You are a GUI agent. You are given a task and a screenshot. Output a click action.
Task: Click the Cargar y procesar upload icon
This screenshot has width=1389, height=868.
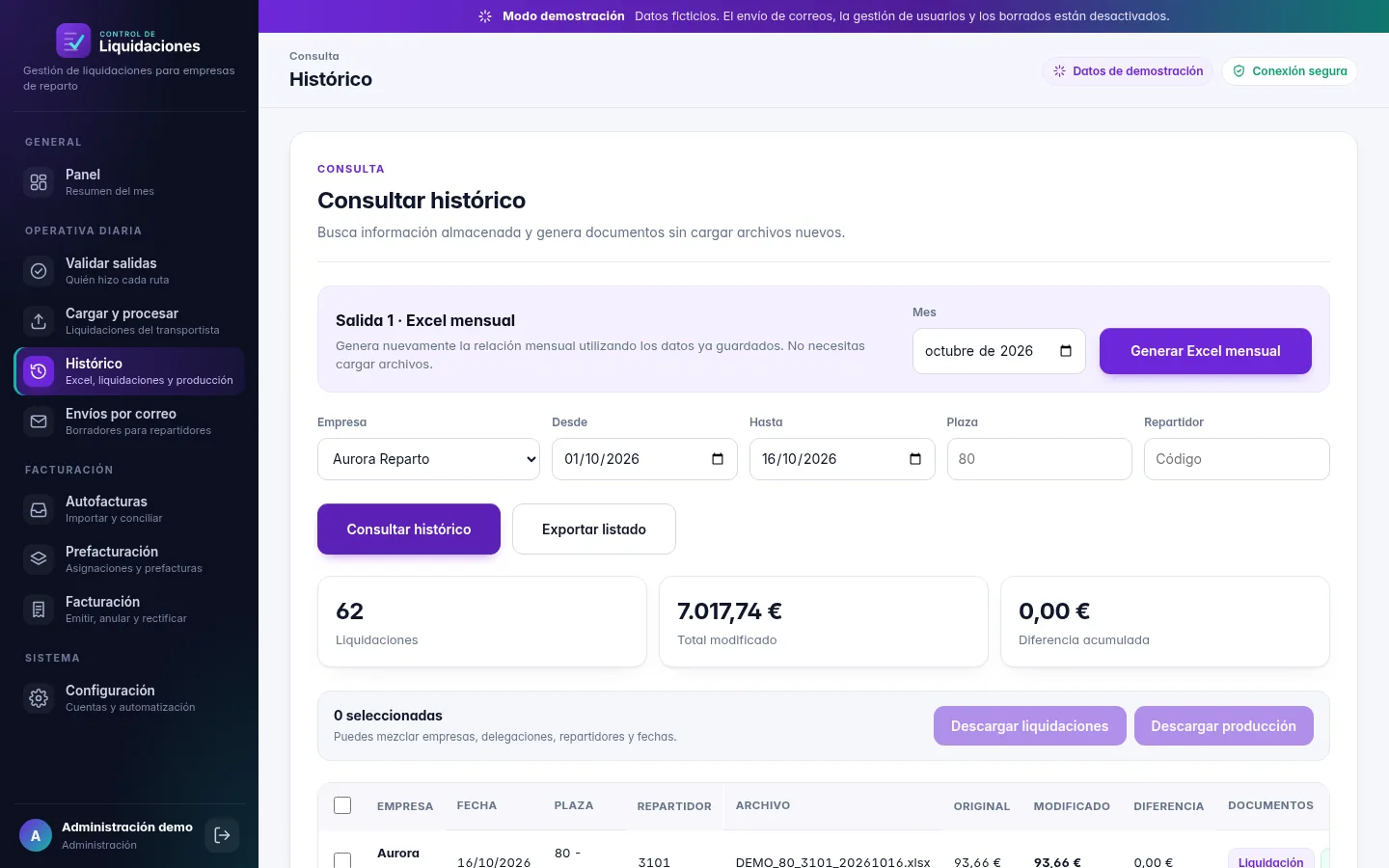point(39,321)
